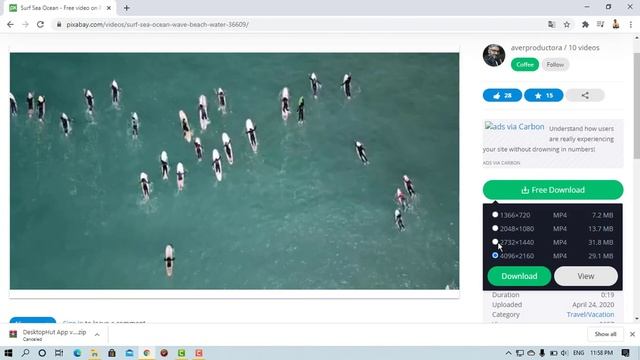Viewport: 640px width, 360px height.
Task: Select 2048×1080 resolution option
Action: [495, 228]
